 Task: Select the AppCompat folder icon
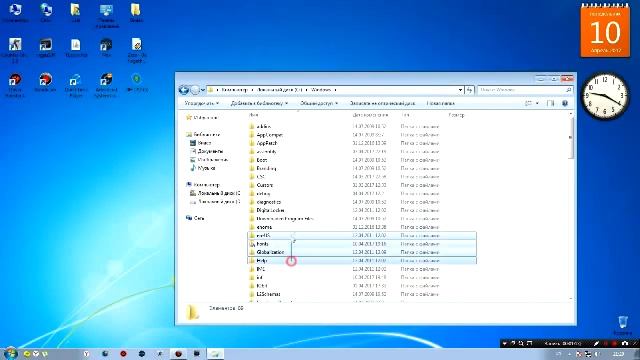click(x=252, y=135)
